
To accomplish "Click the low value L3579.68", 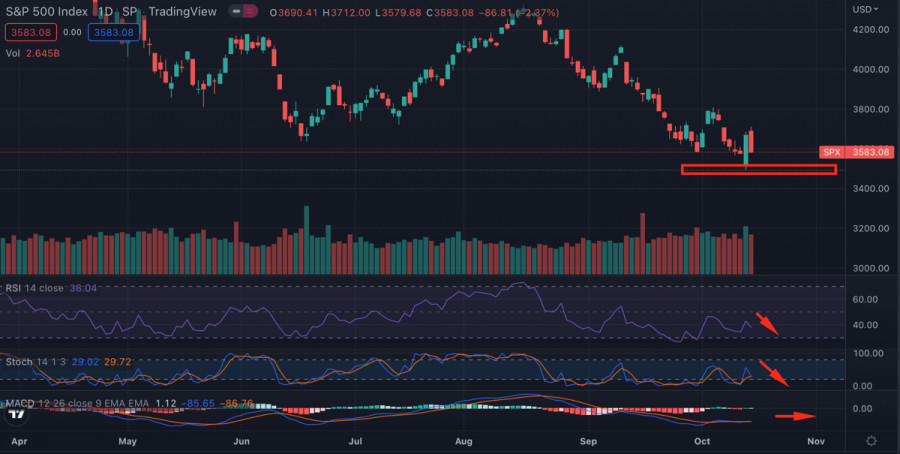I will [397, 13].
